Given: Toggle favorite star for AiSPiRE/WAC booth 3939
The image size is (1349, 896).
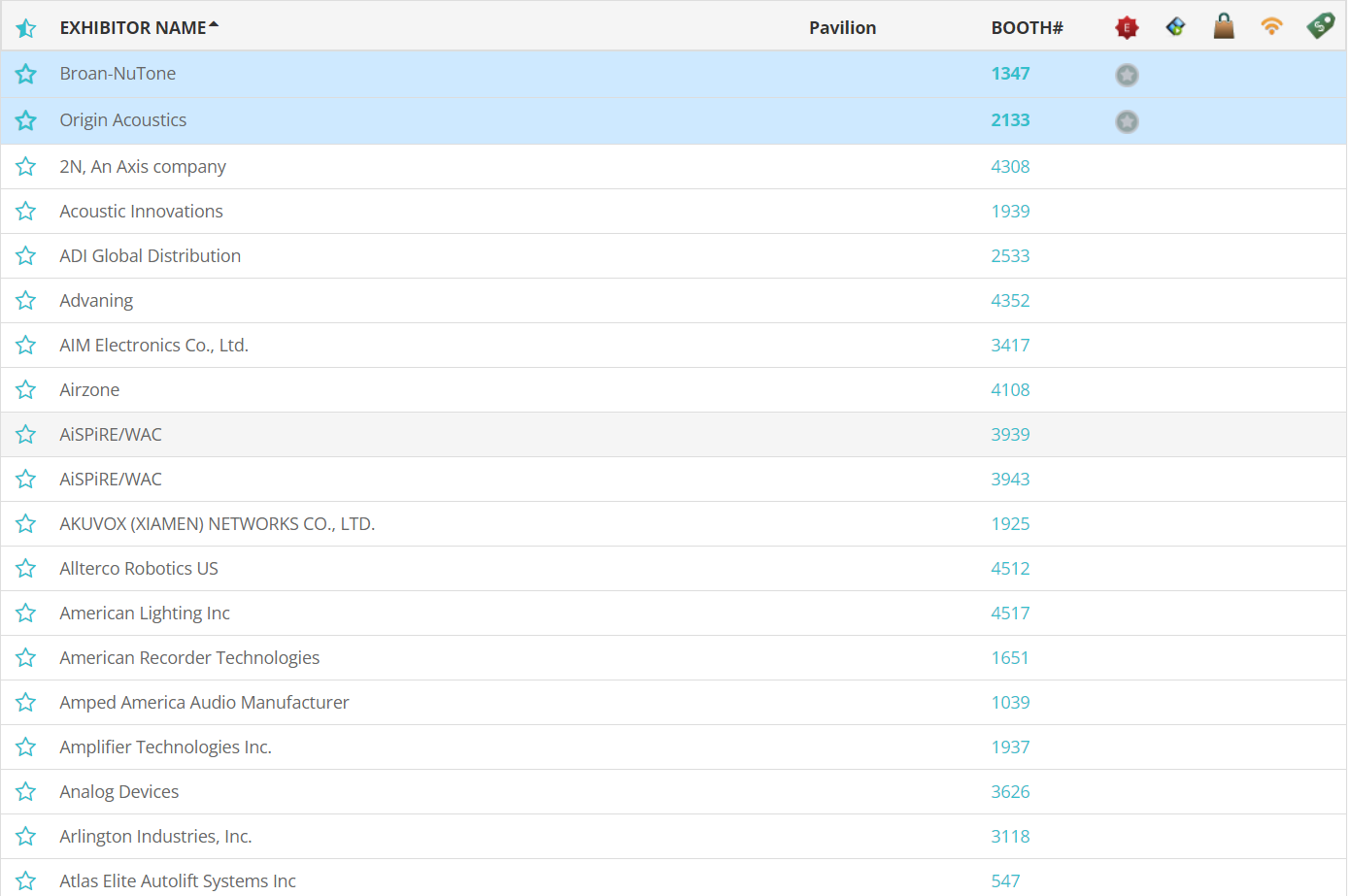Looking at the screenshot, I should [x=26, y=435].
